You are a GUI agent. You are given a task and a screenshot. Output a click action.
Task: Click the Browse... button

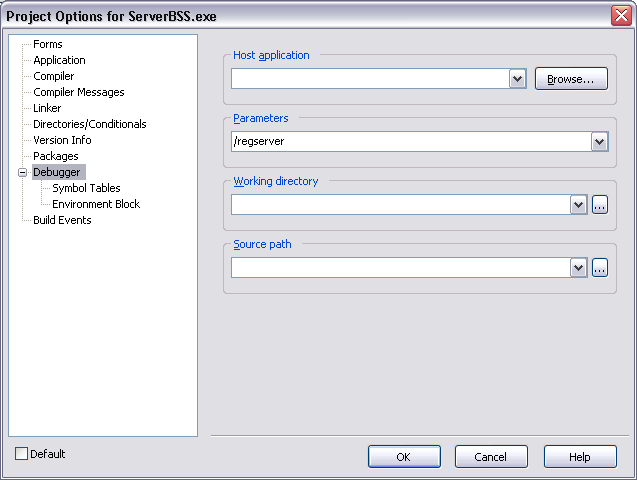[571, 79]
